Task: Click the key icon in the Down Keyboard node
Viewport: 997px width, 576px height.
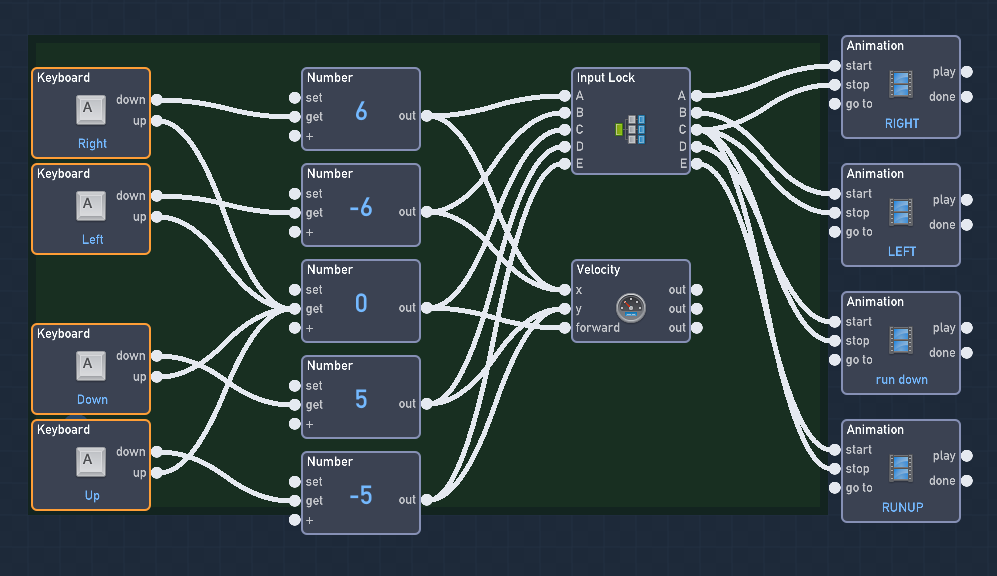Action: click(90, 366)
